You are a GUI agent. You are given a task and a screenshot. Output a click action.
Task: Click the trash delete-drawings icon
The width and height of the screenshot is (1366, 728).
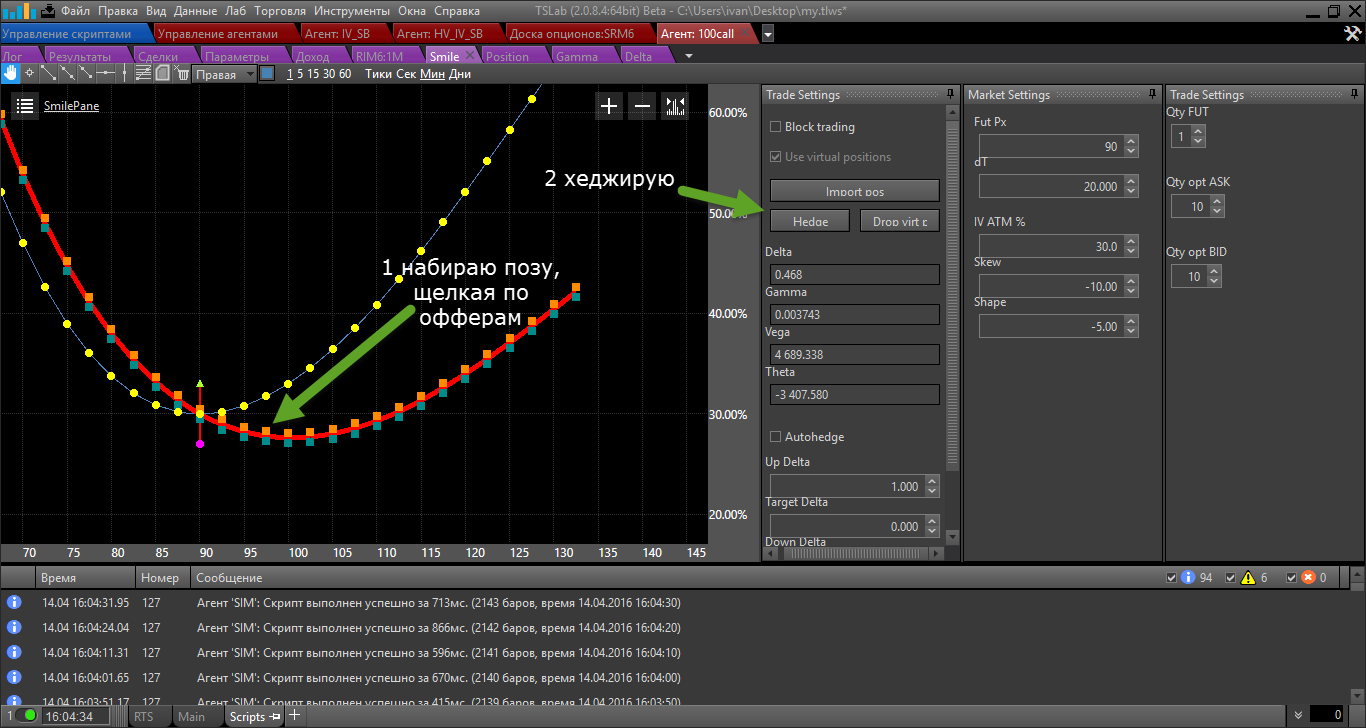tap(182, 73)
